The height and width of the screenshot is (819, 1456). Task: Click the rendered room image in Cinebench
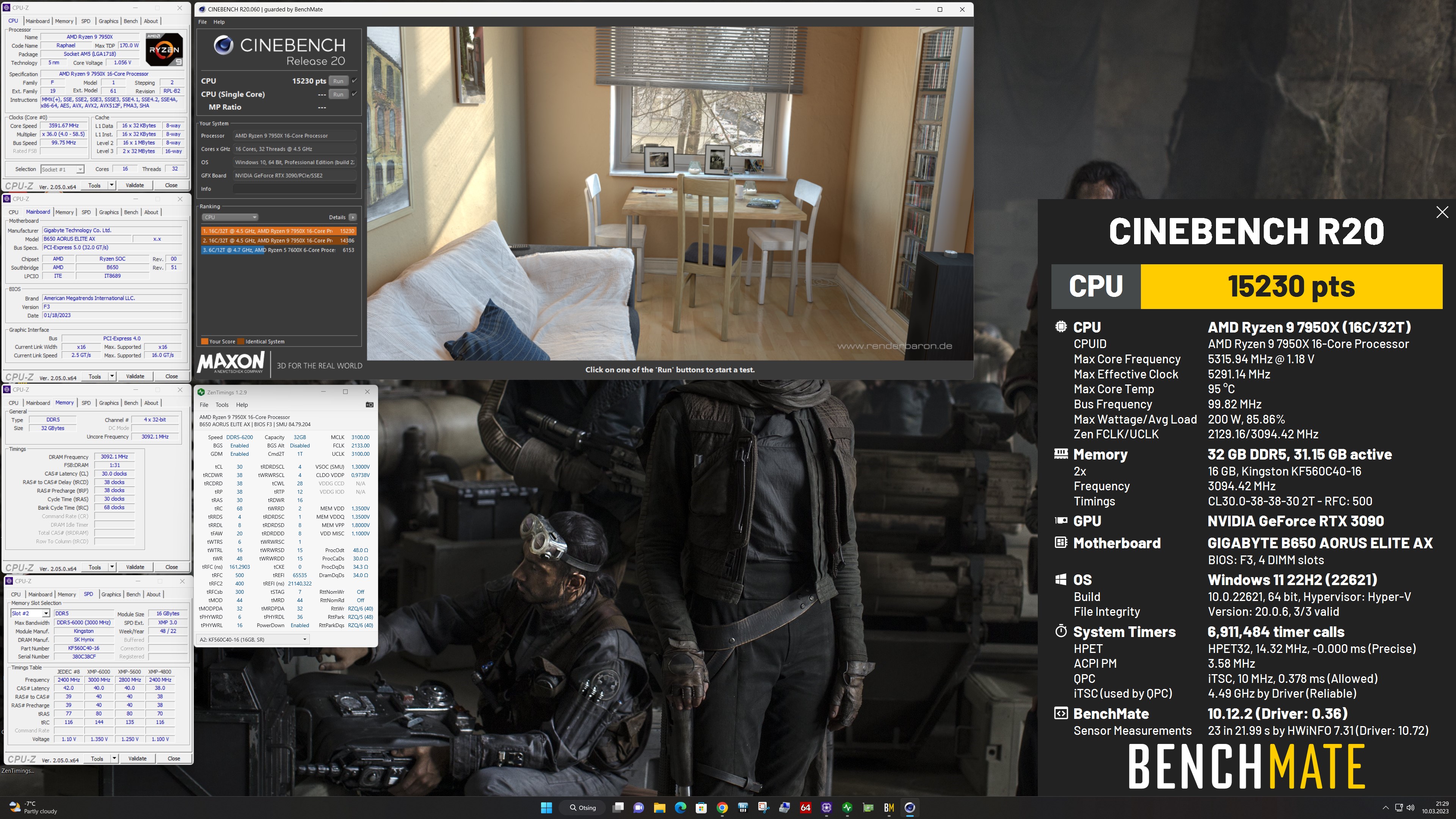click(670, 193)
